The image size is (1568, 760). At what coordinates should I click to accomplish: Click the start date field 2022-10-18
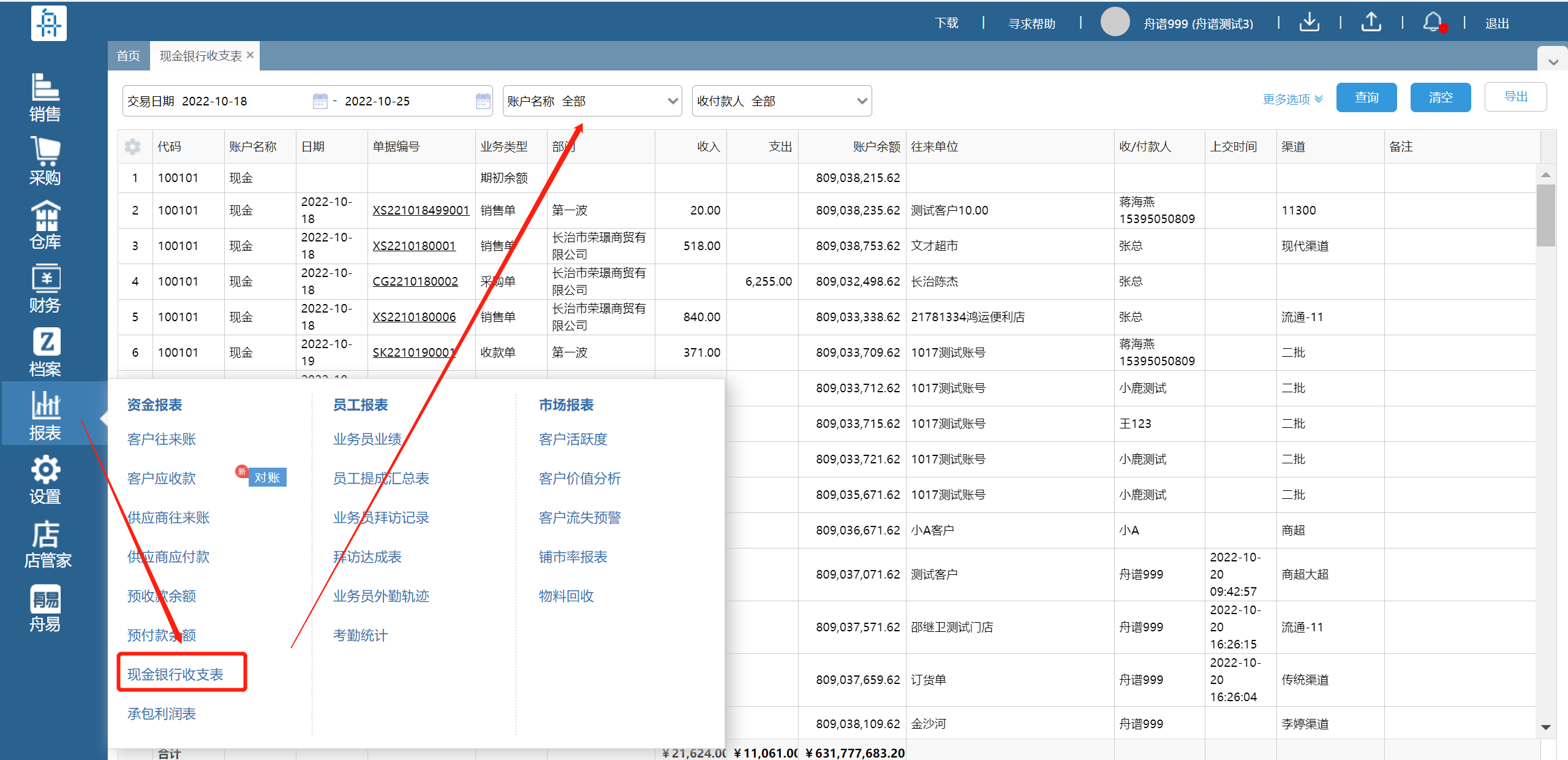tap(214, 101)
